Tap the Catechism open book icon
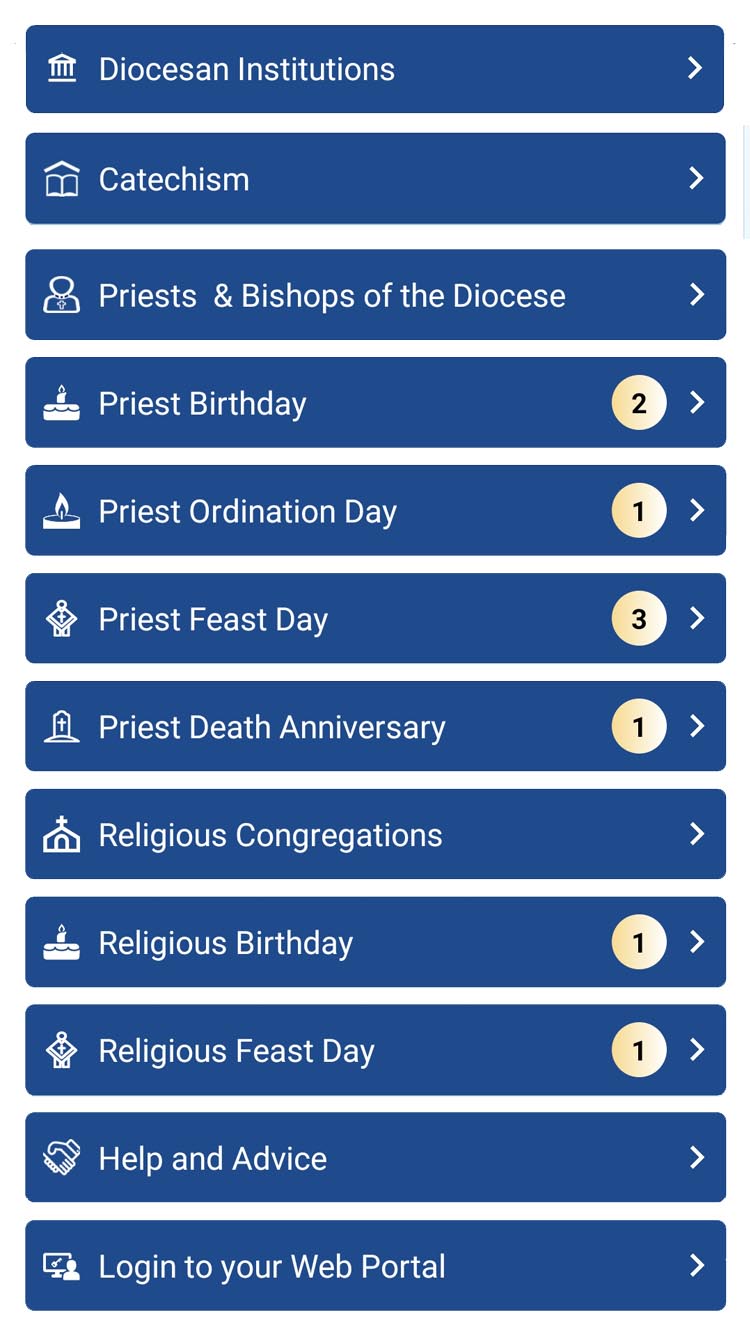This screenshot has height=1334, width=750. click(62, 179)
